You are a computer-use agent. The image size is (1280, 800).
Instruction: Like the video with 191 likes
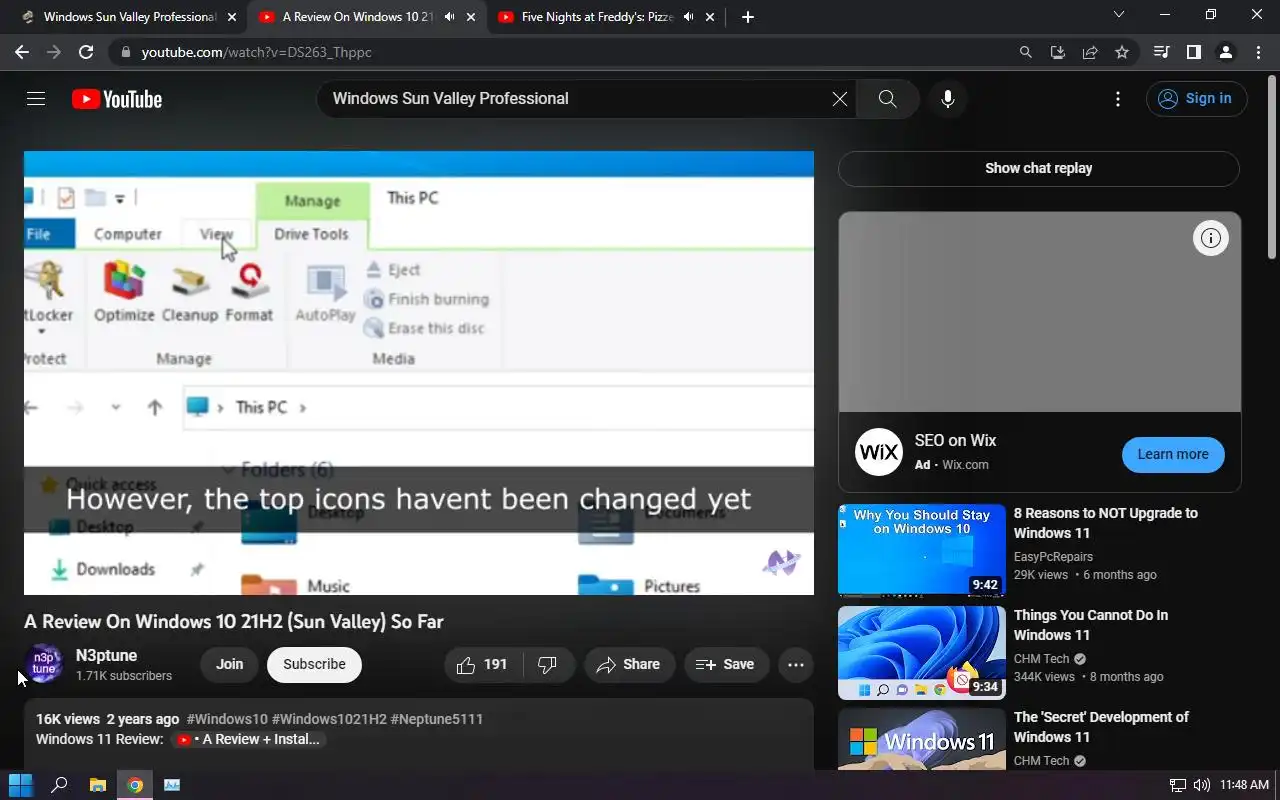pyautogui.click(x=482, y=664)
